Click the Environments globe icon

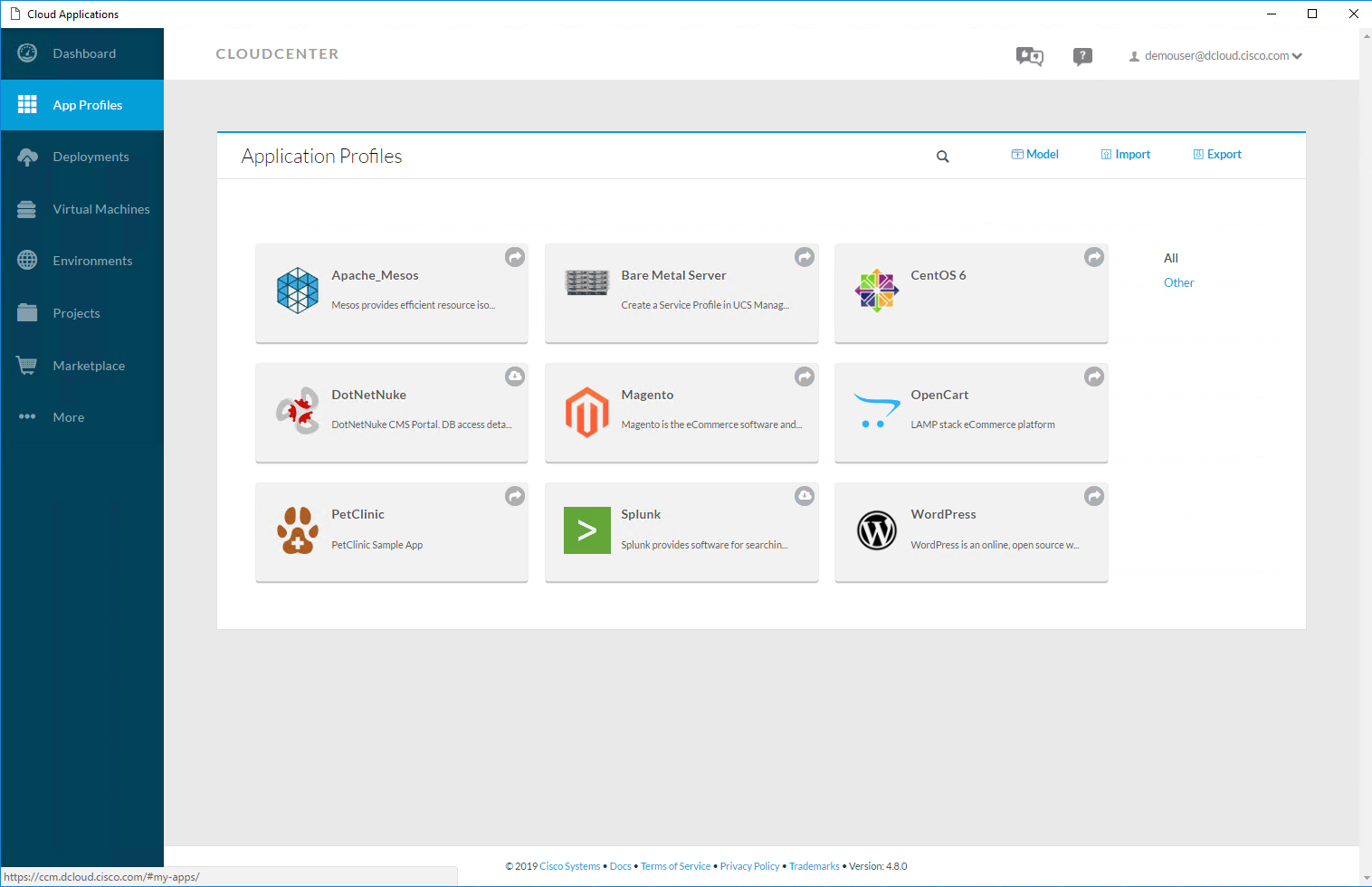click(x=27, y=261)
